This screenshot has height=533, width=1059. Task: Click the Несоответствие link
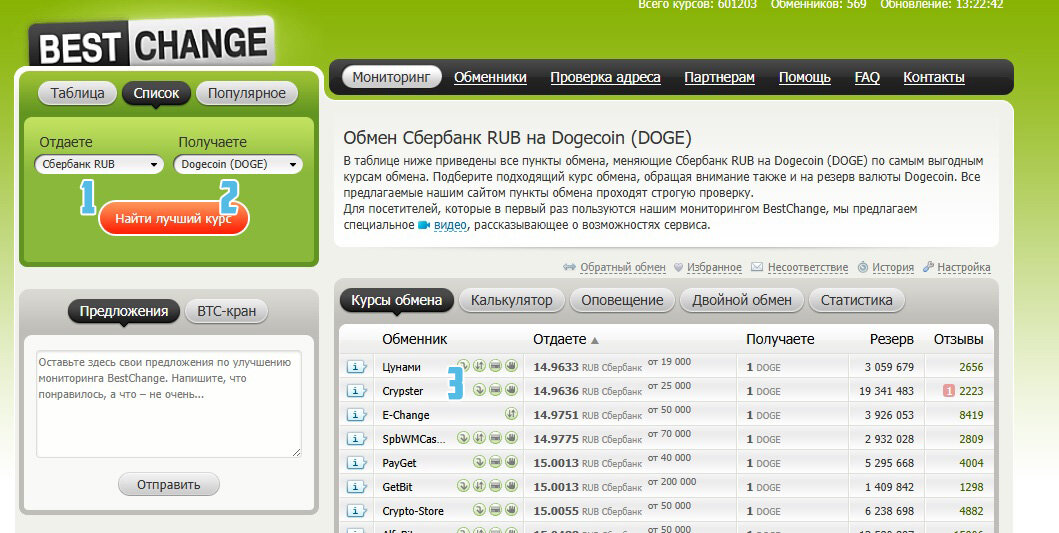tap(808, 268)
